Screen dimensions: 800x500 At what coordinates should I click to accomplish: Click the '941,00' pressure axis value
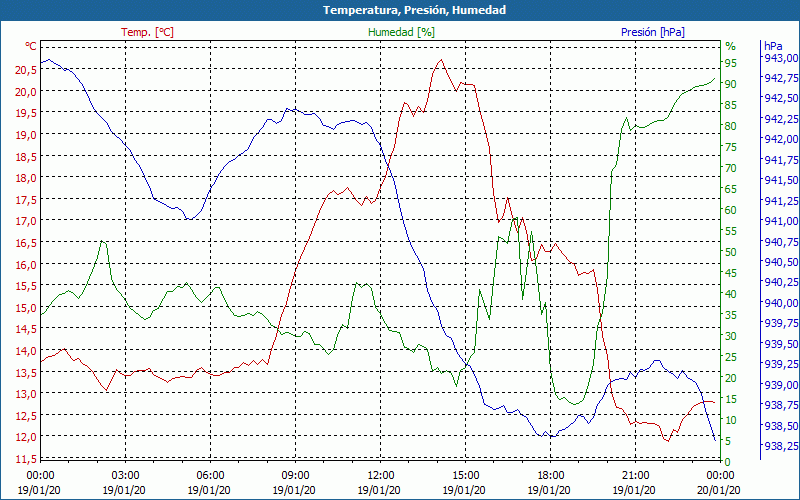(781, 221)
